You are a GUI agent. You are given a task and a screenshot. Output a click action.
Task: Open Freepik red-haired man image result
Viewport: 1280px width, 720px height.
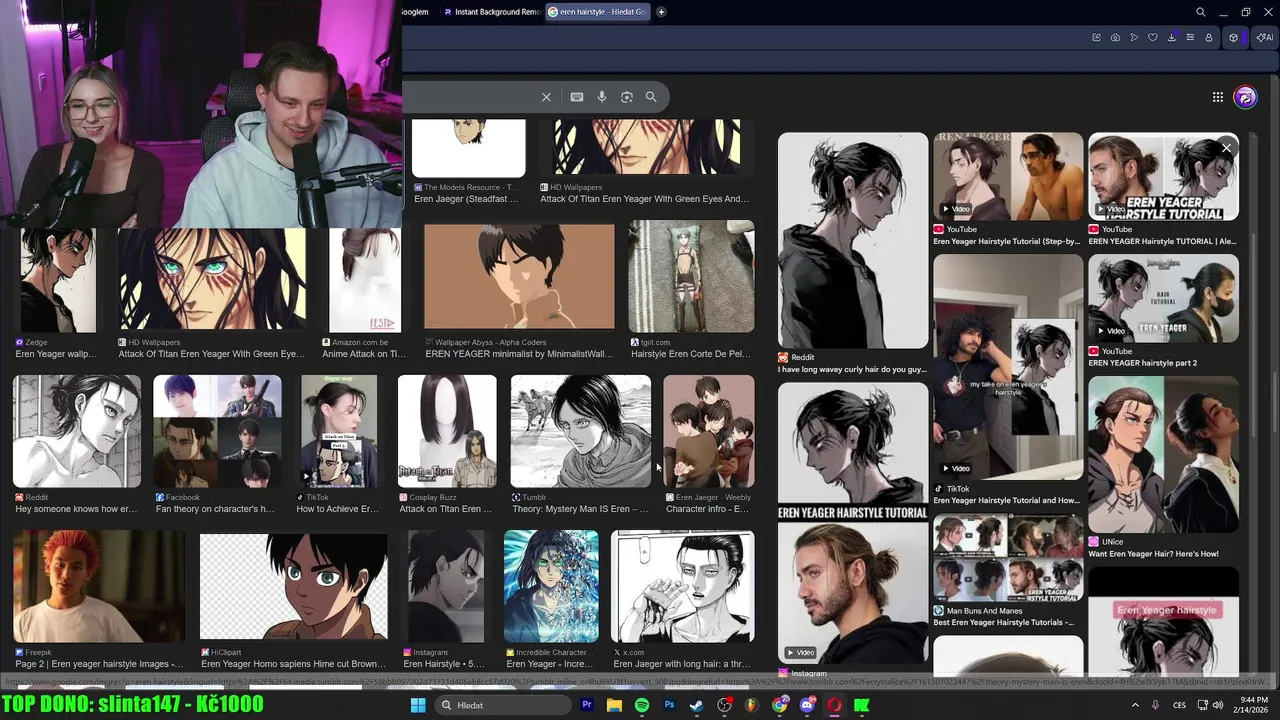coord(99,586)
